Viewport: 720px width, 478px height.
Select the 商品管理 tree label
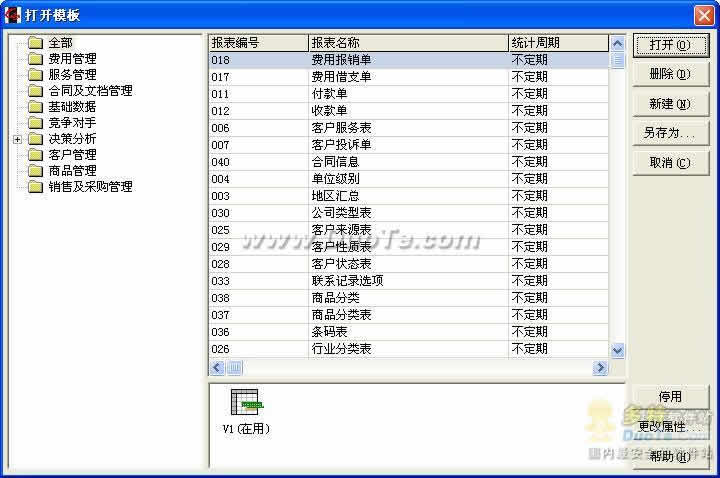pyautogui.click(x=73, y=171)
